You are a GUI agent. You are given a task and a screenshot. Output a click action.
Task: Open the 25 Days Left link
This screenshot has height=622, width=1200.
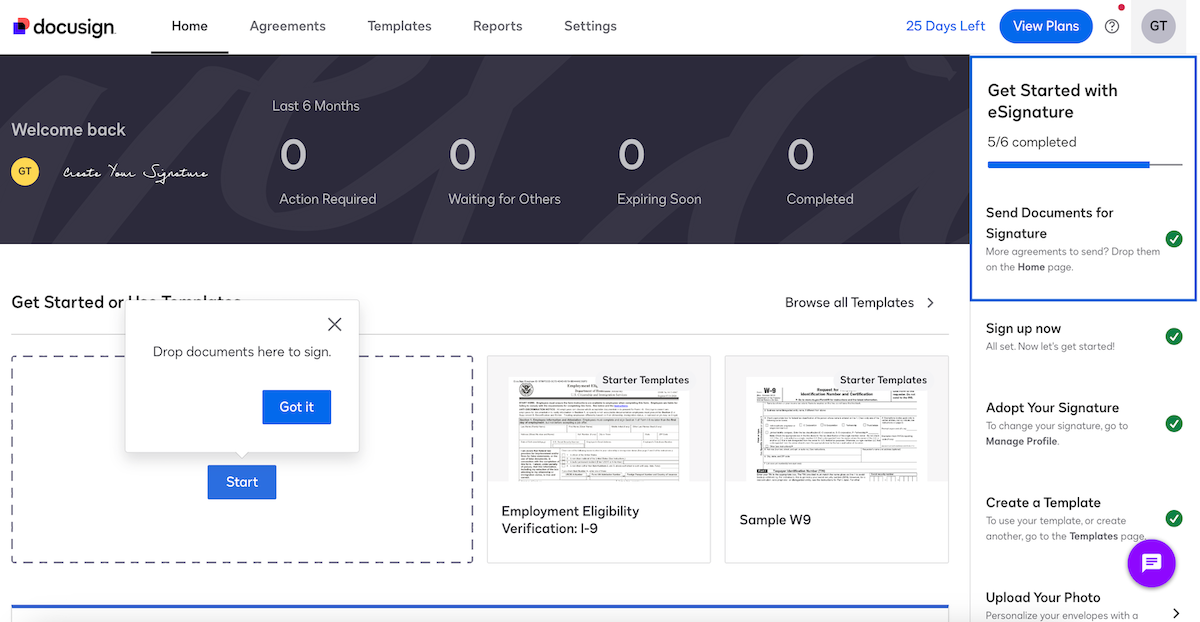click(945, 26)
